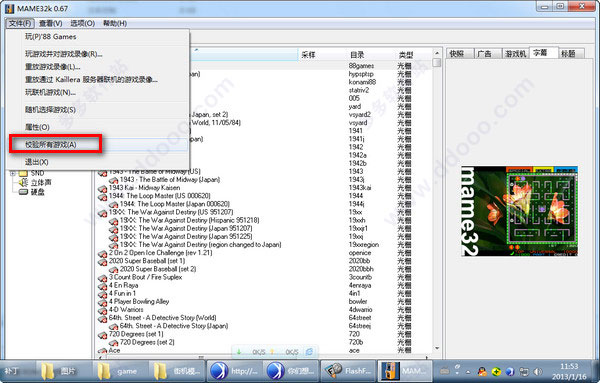This screenshot has width=600, height=383.
Task: Open the 选项(O) menu
Action: point(82,23)
